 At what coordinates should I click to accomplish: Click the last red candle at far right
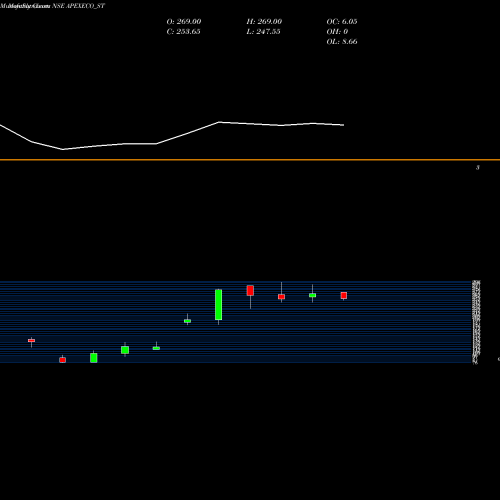point(344,295)
